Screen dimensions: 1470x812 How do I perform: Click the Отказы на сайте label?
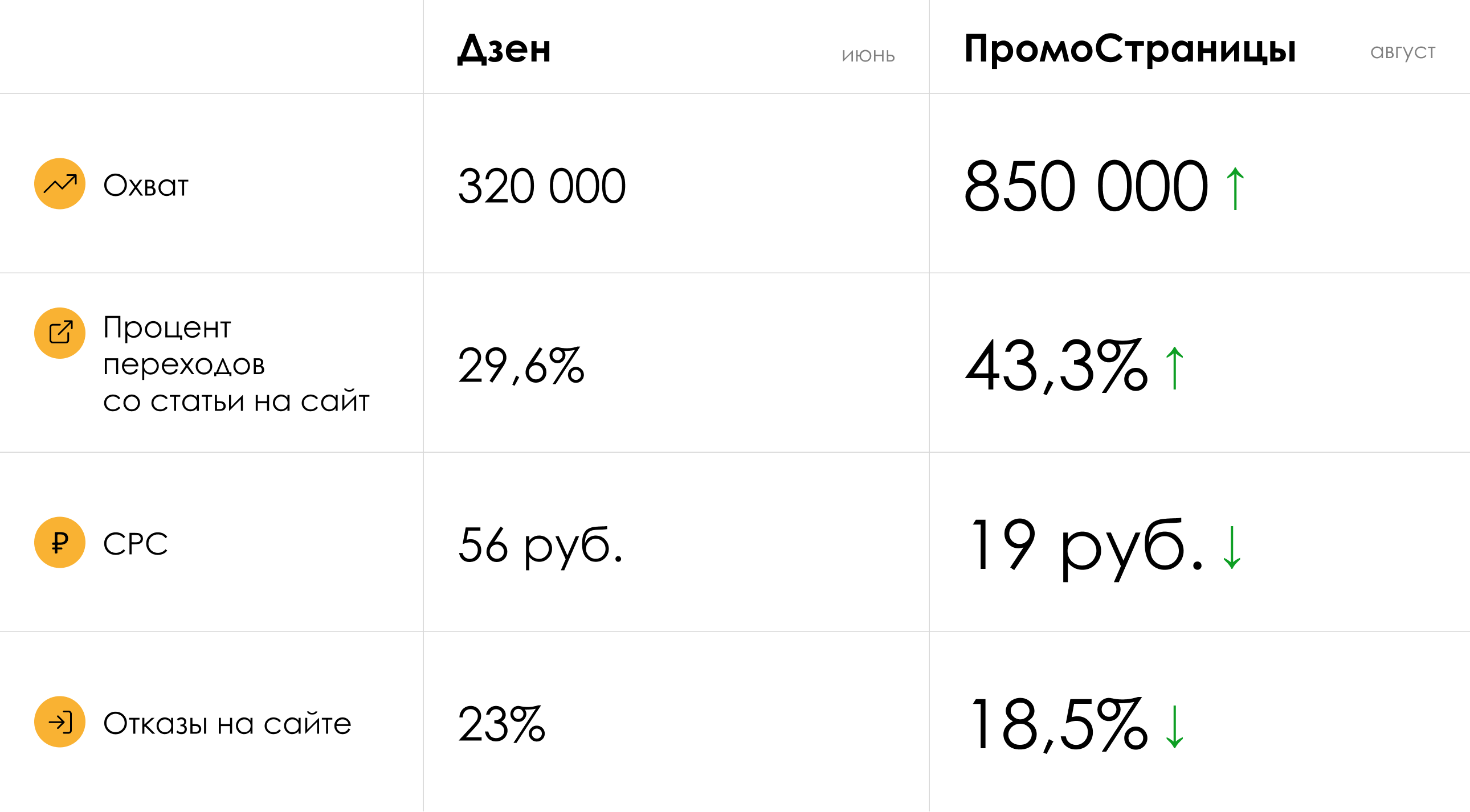pyautogui.click(x=227, y=723)
